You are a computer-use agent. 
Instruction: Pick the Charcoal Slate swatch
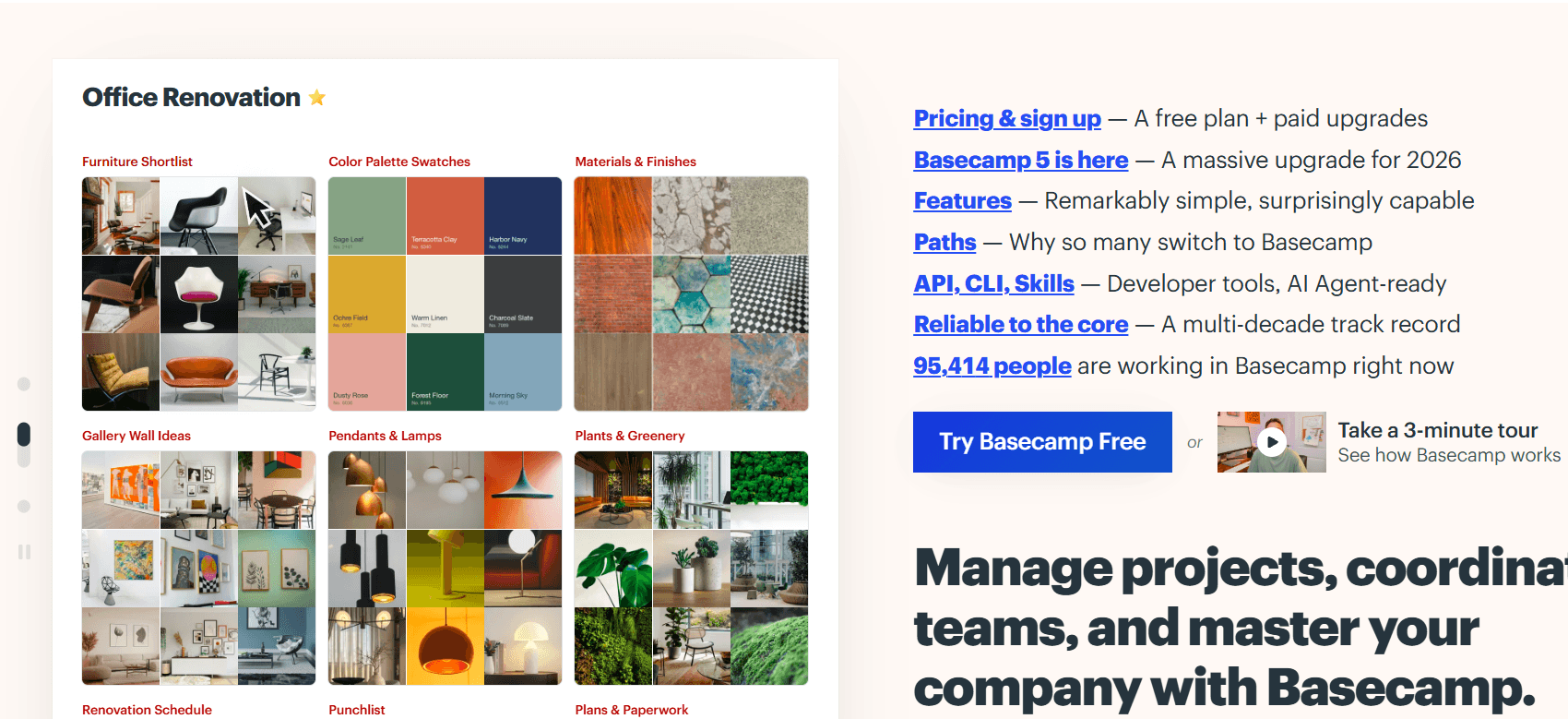(523, 294)
